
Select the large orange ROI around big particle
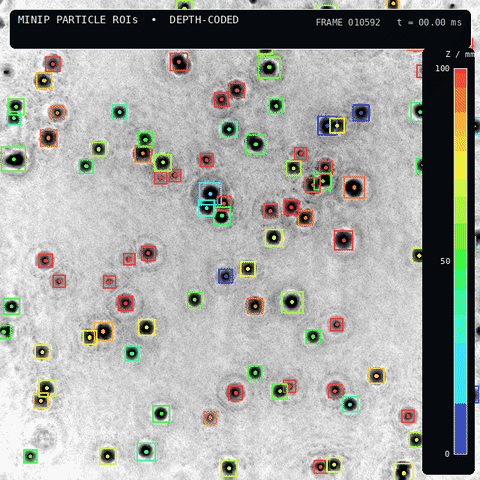(x=354, y=188)
